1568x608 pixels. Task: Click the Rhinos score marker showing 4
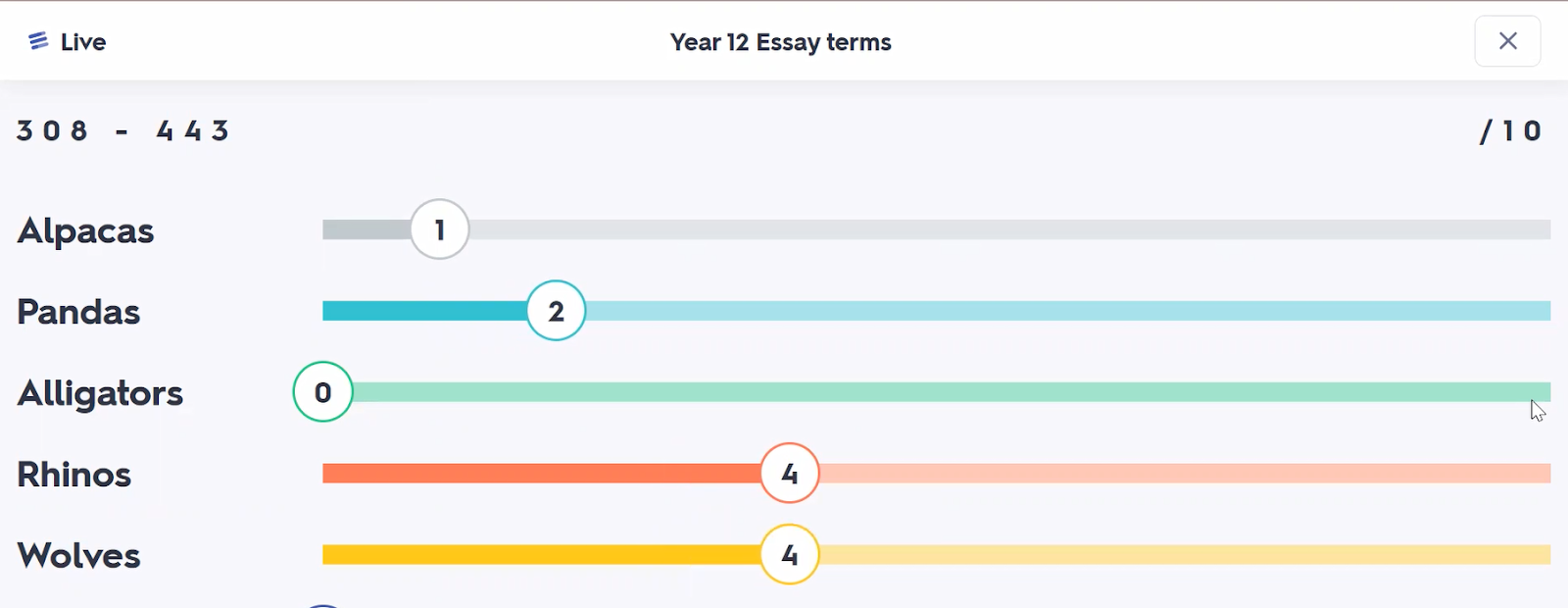pyautogui.click(x=789, y=474)
